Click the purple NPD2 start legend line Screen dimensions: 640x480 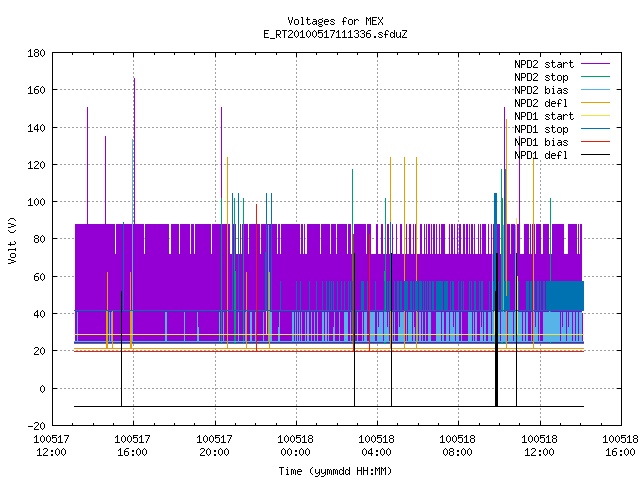595,64
